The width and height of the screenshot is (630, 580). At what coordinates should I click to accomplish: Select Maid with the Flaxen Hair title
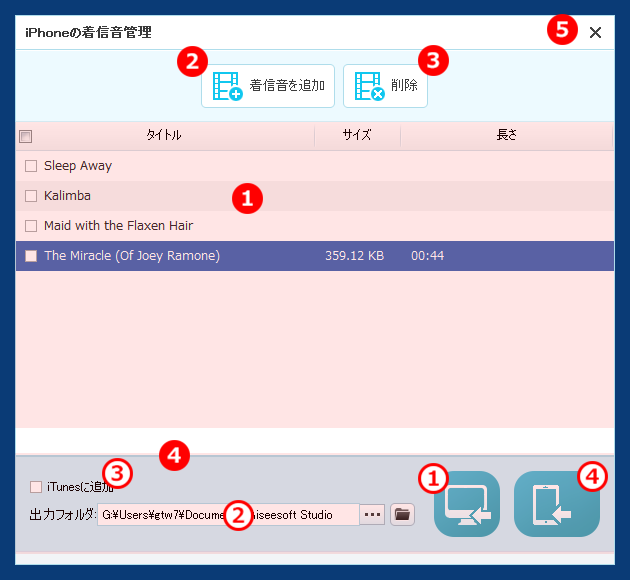(119, 226)
